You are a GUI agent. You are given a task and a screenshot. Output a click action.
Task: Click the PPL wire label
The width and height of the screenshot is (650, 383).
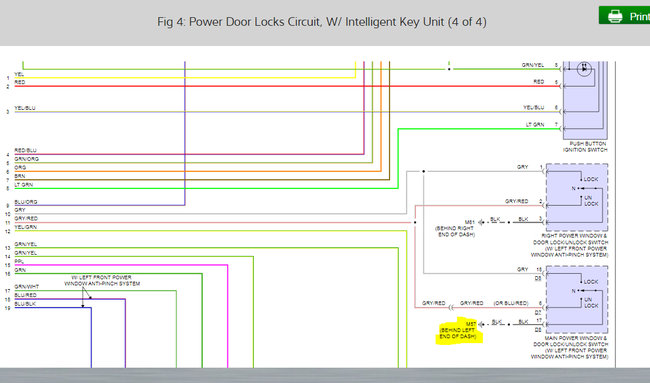tap(19, 262)
